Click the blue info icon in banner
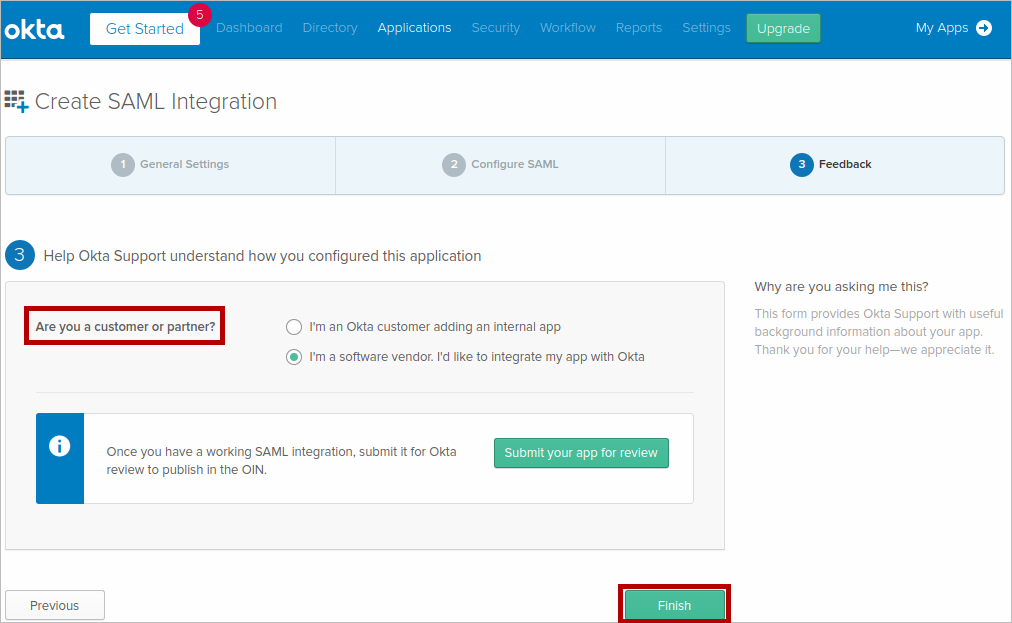 (60, 446)
